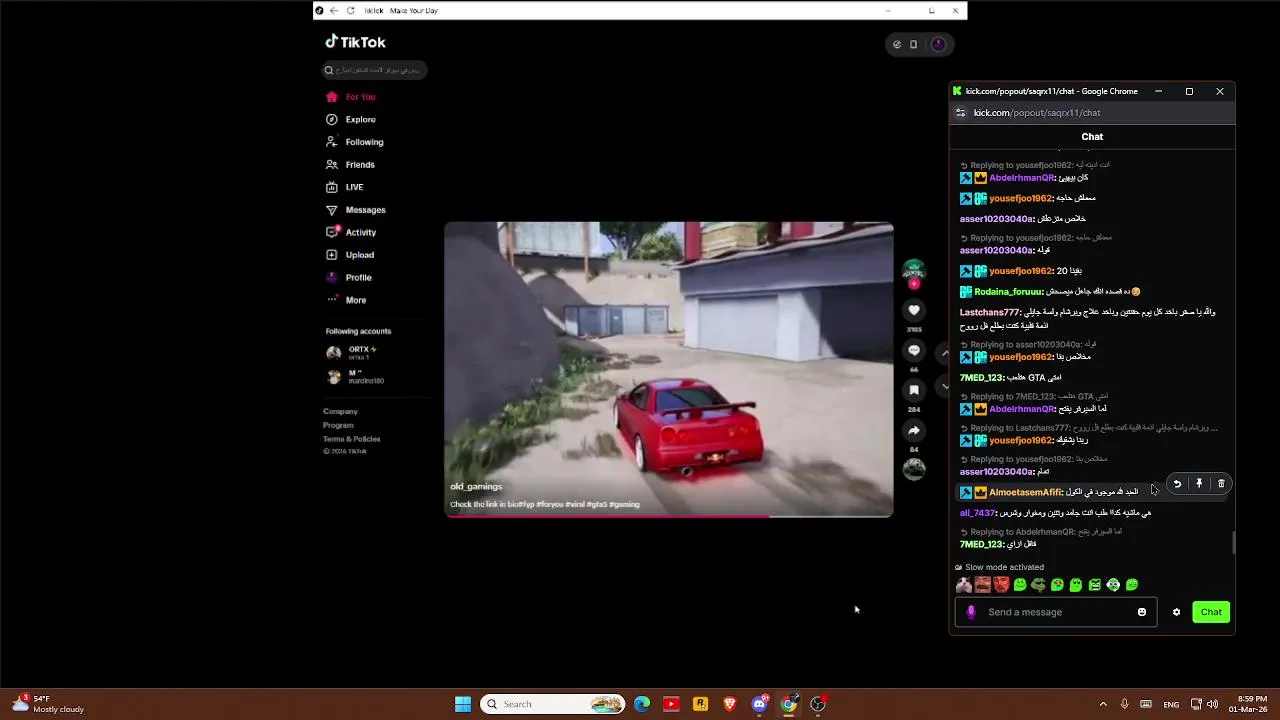Save the video with the bookmark icon
The width and height of the screenshot is (1280, 720).
[x=914, y=390]
